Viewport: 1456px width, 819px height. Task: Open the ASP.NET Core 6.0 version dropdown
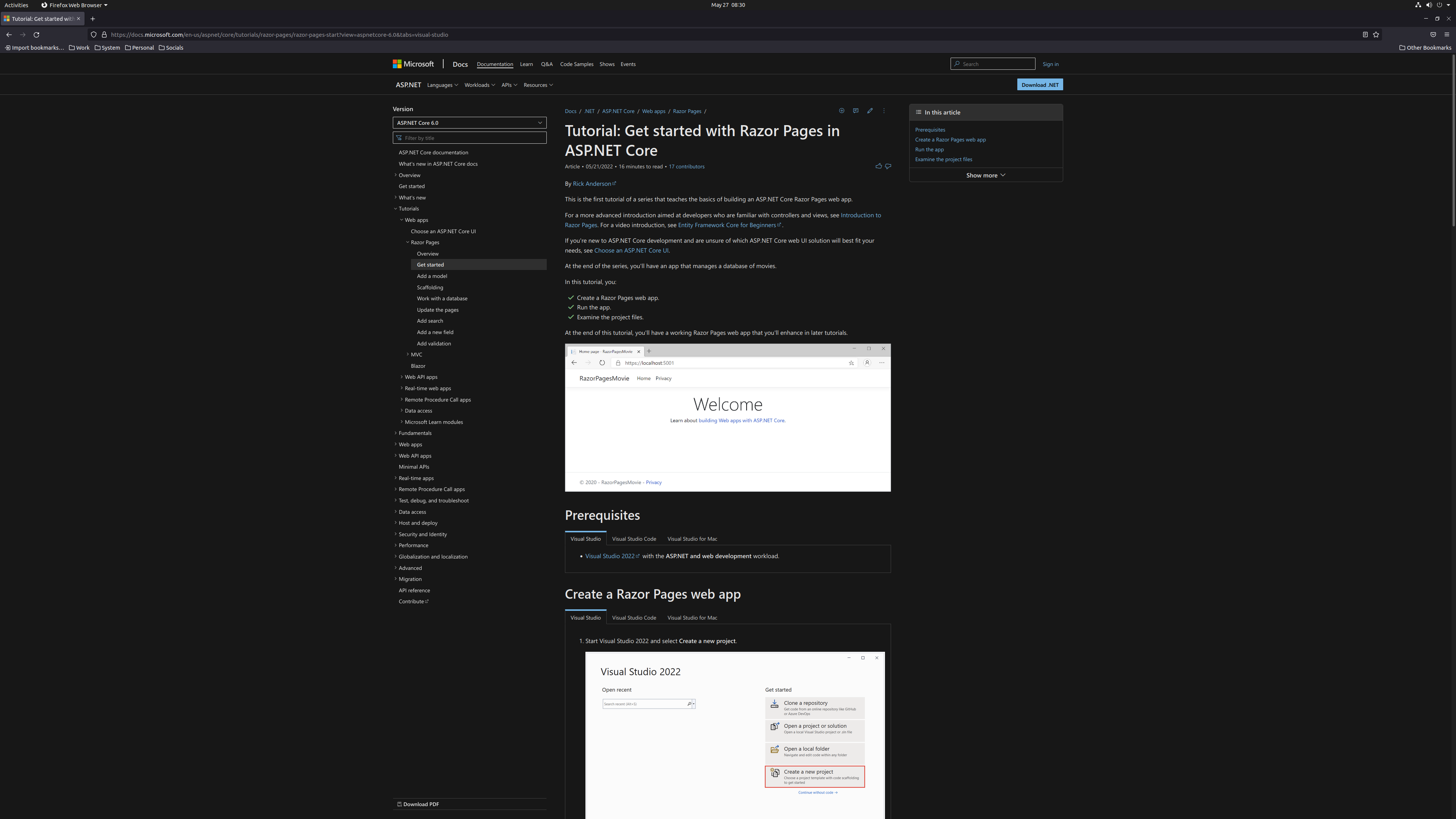pyautogui.click(x=470, y=122)
